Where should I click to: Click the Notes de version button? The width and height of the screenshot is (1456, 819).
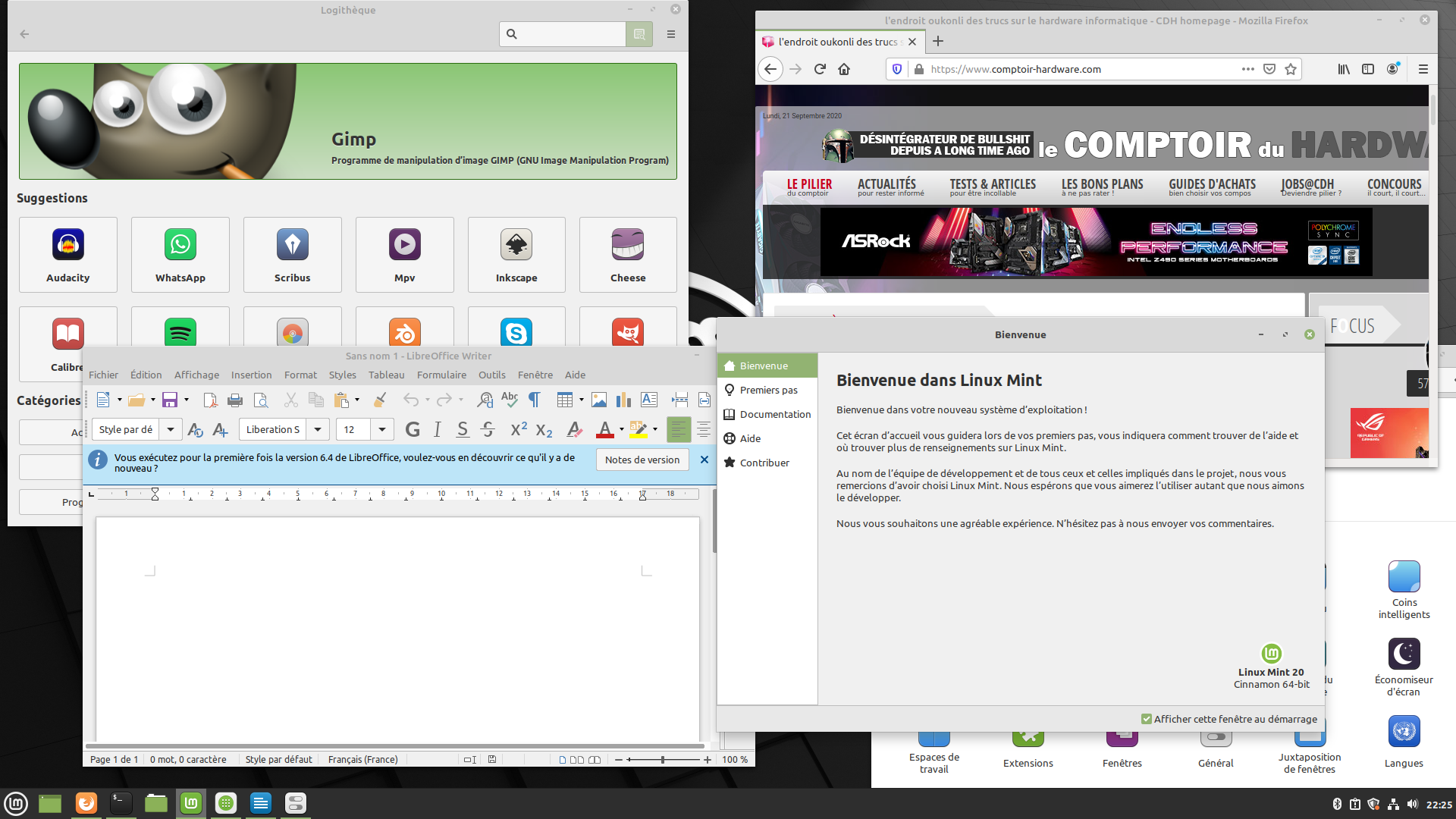tap(642, 460)
